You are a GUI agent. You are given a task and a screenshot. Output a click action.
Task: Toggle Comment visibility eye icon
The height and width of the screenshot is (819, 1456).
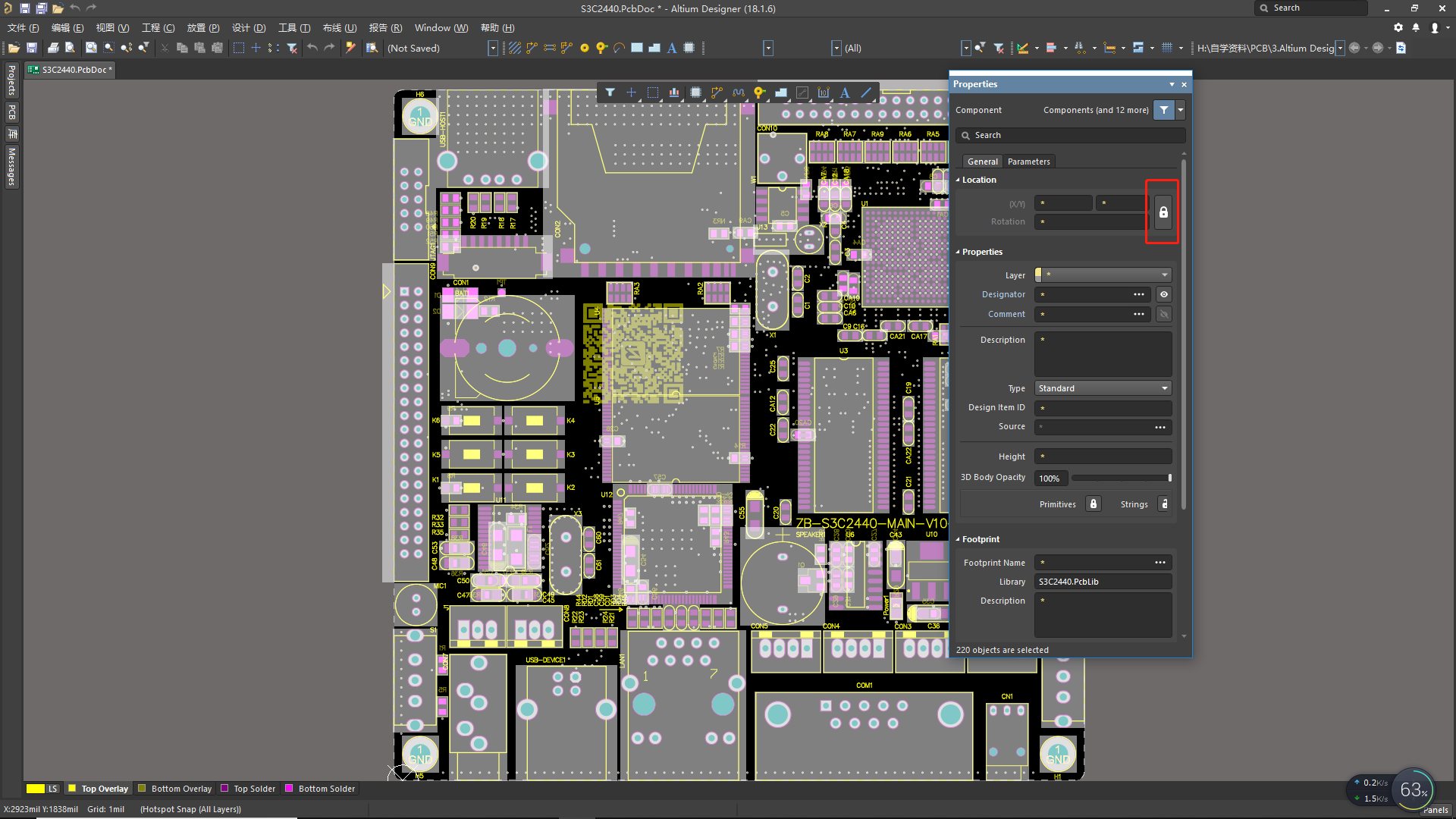1164,314
